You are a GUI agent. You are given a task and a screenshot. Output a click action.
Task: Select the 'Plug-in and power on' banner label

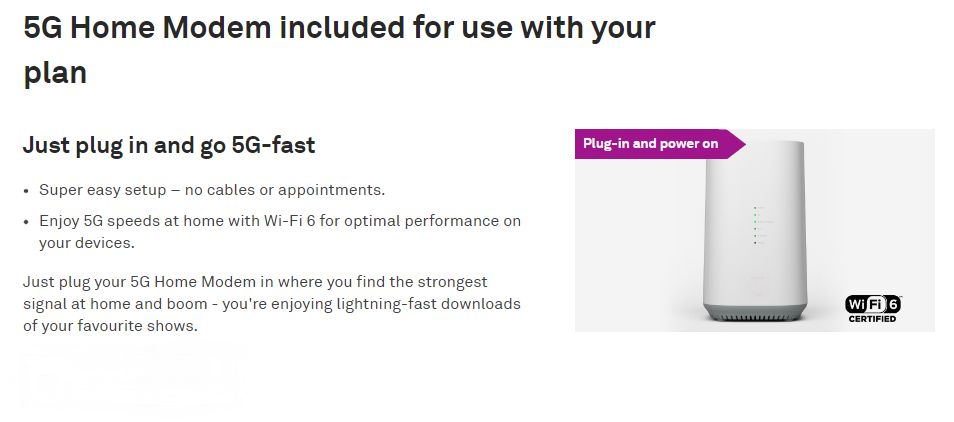650,144
